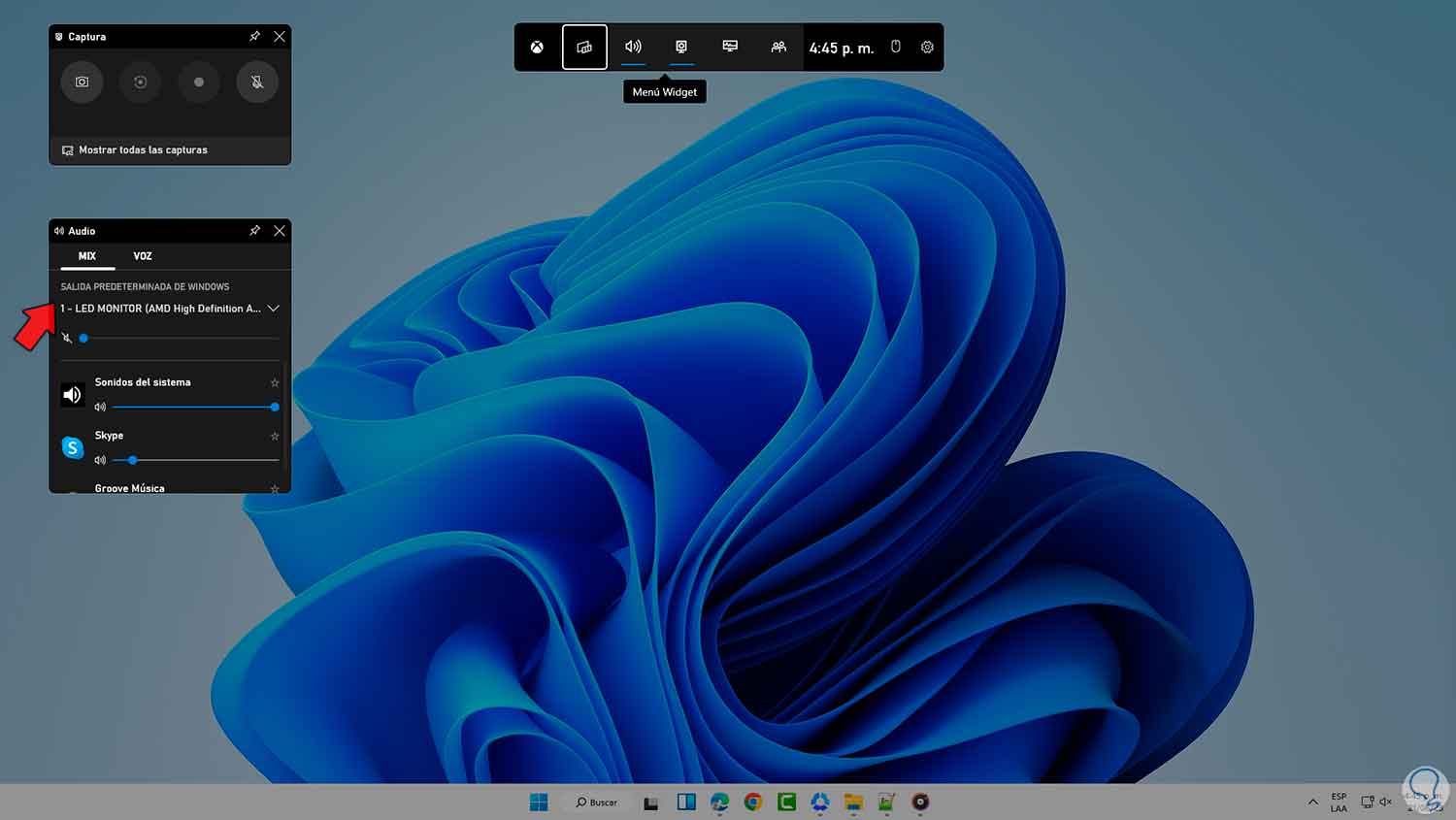Set the Sonidos del sistema volume slider
The image size is (1456, 820).
195,407
